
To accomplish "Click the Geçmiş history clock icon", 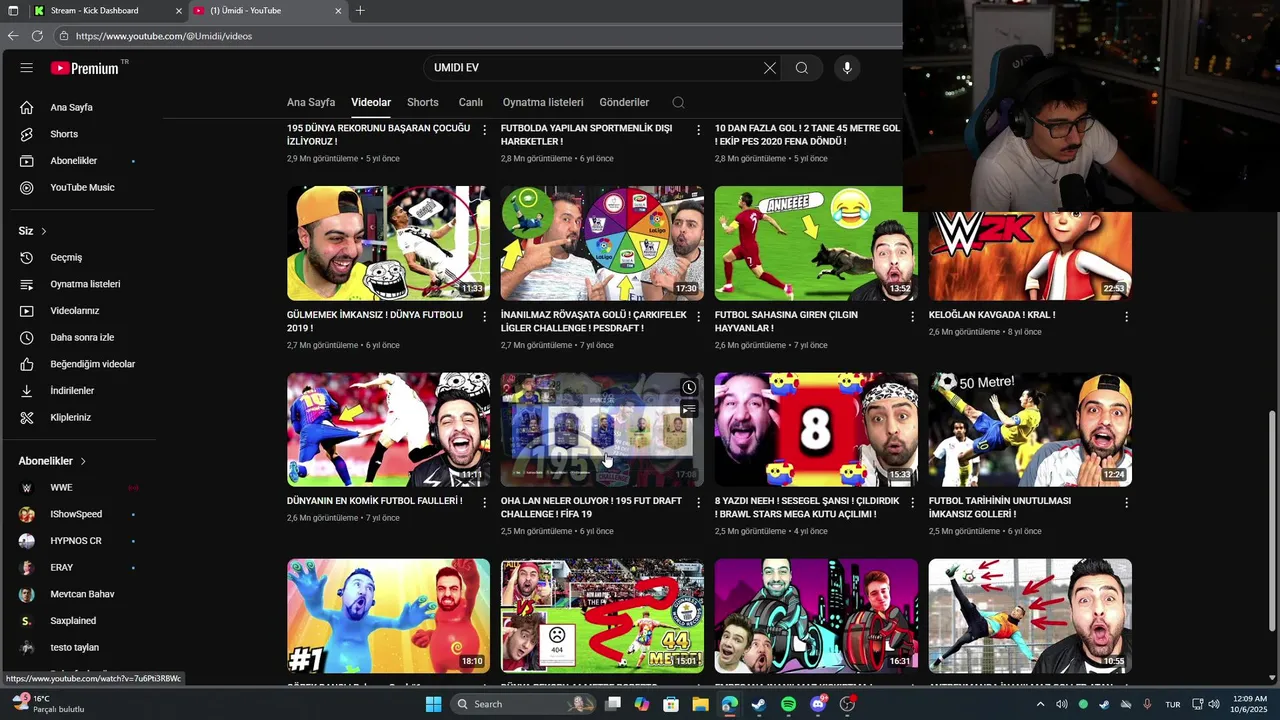I will point(27,257).
